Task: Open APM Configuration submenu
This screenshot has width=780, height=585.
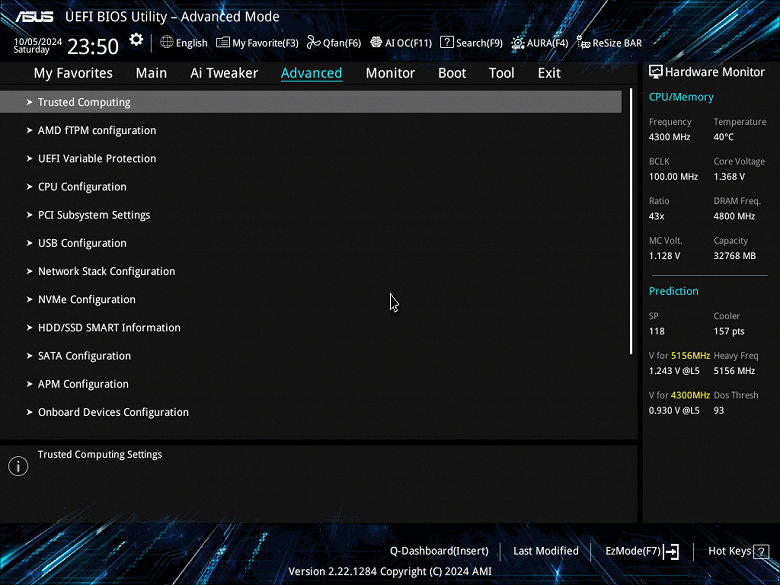Action: point(310,384)
